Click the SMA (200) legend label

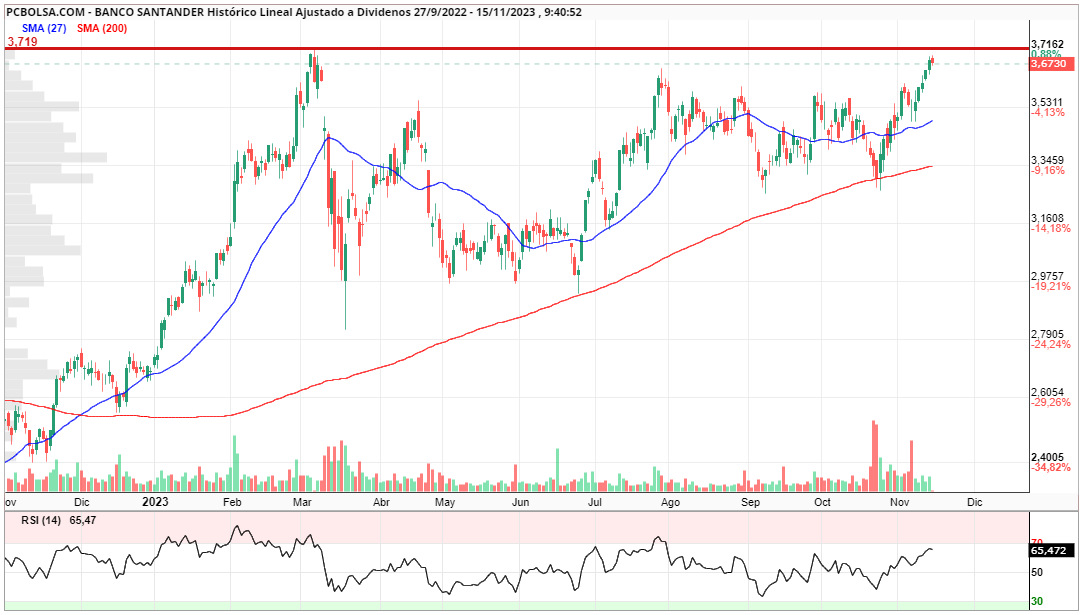pos(102,28)
